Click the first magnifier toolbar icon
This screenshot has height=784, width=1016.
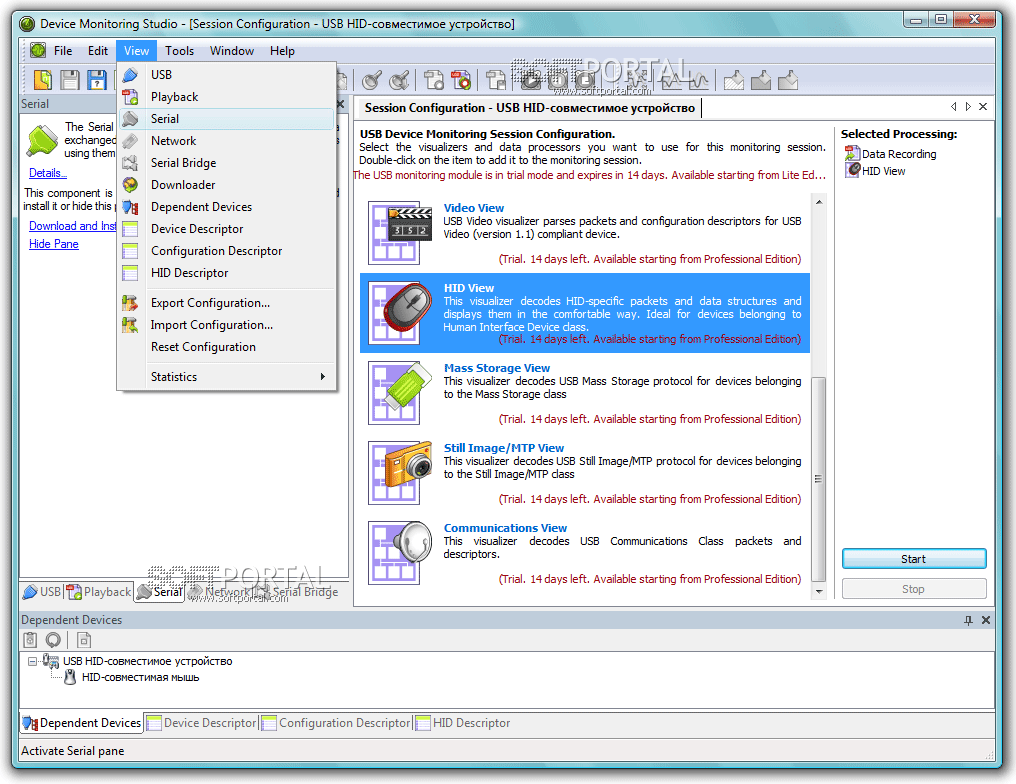pos(372,80)
